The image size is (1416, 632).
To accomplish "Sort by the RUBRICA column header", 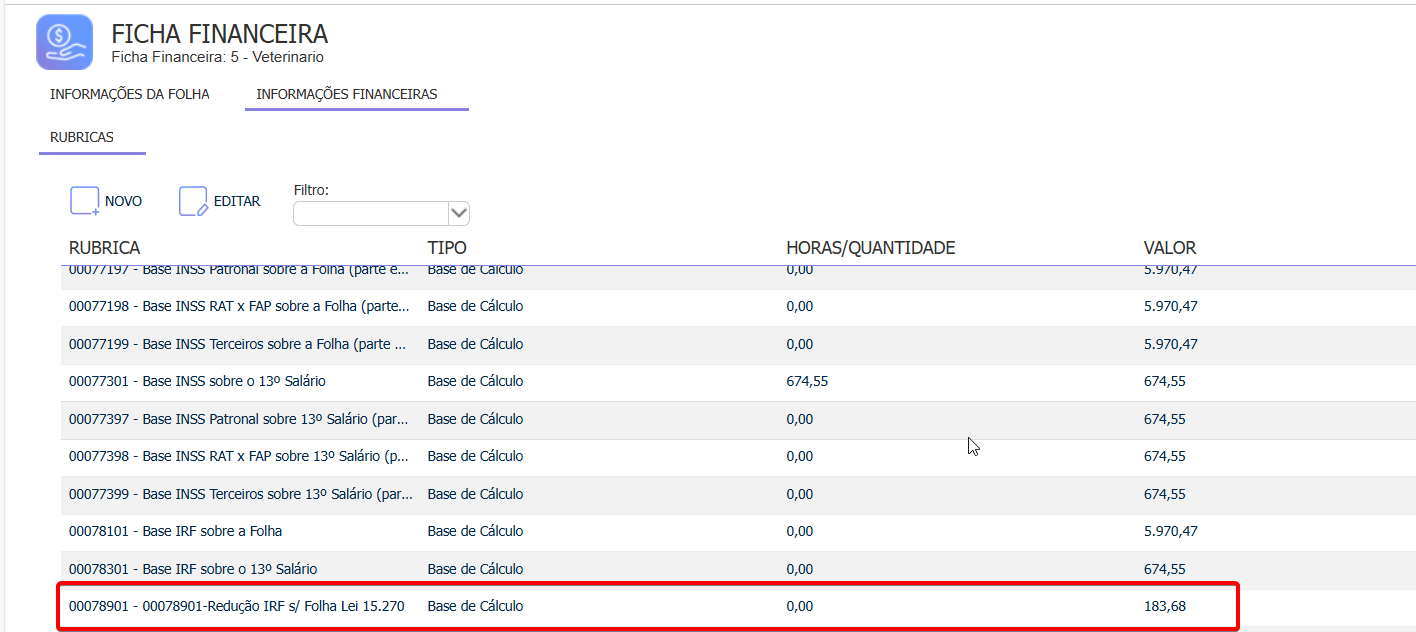I will [x=104, y=248].
